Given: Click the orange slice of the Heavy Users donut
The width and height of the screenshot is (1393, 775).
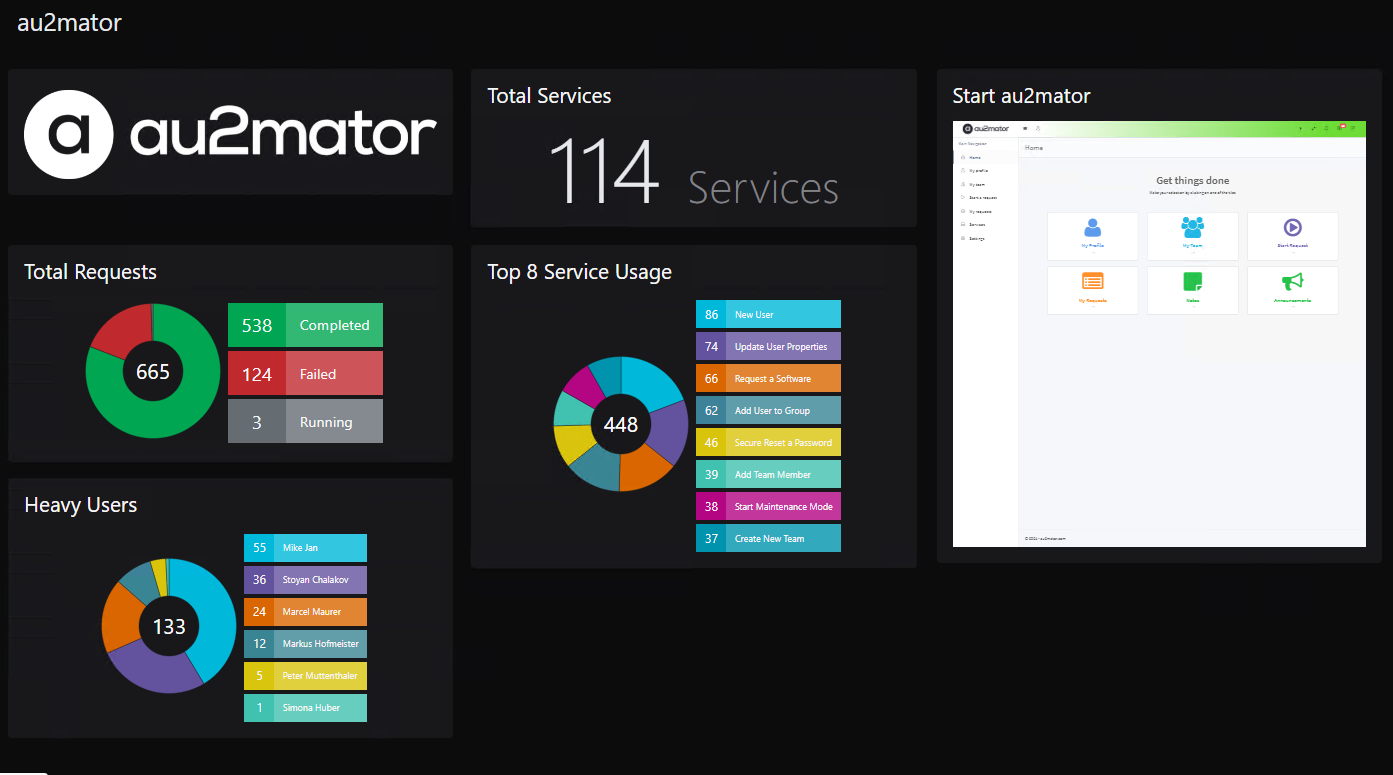Looking at the screenshot, I should [120, 618].
